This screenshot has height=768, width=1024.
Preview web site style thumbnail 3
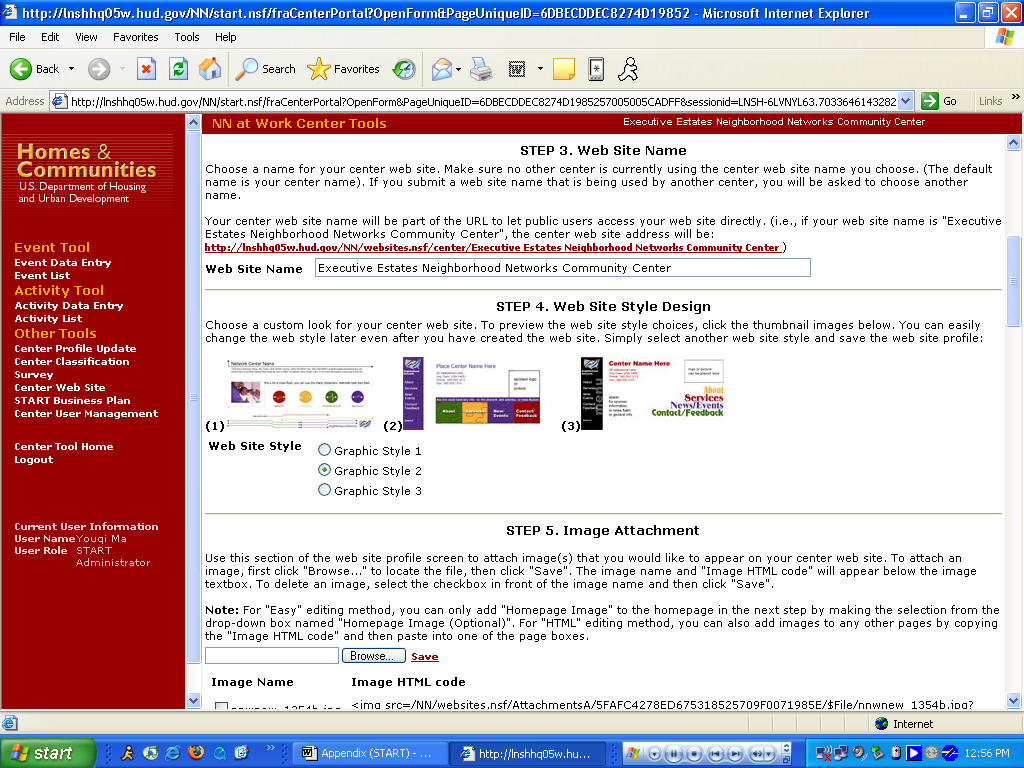pos(653,394)
